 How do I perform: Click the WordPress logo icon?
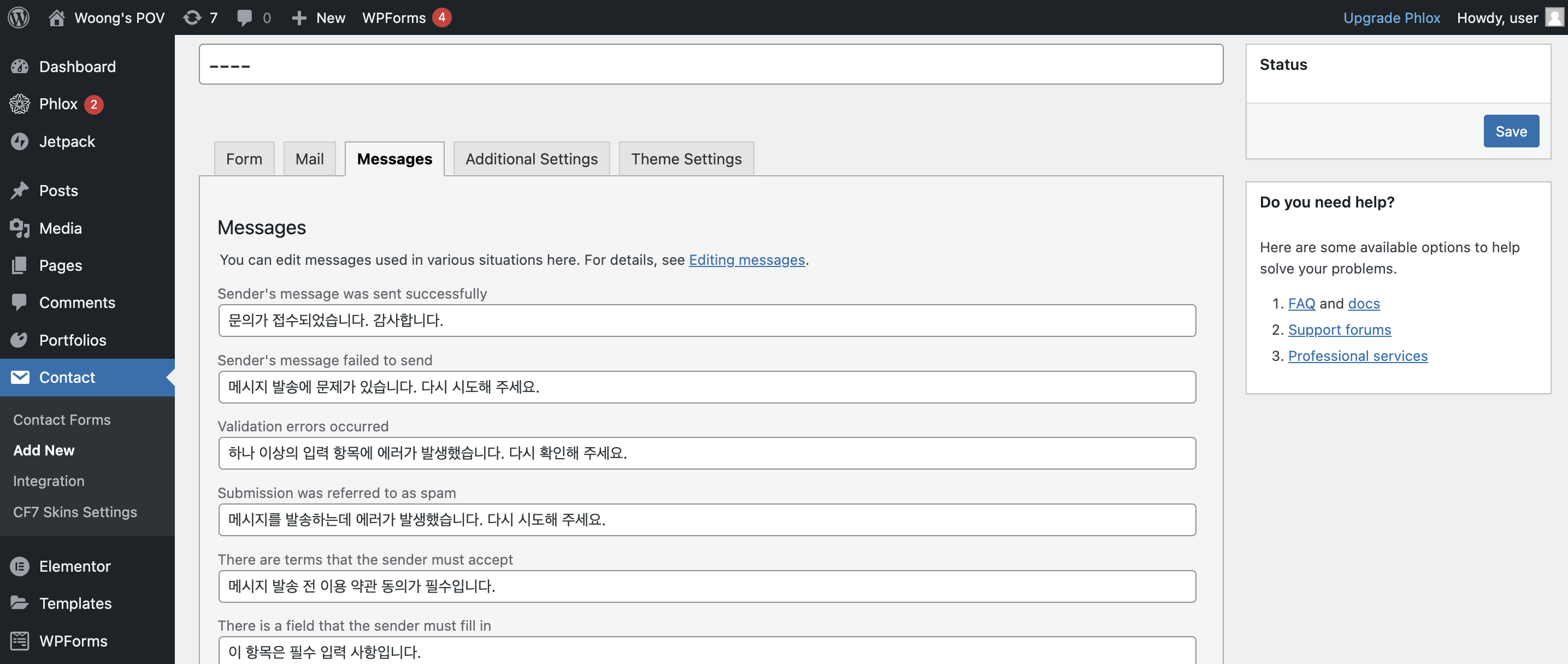pyautogui.click(x=18, y=17)
